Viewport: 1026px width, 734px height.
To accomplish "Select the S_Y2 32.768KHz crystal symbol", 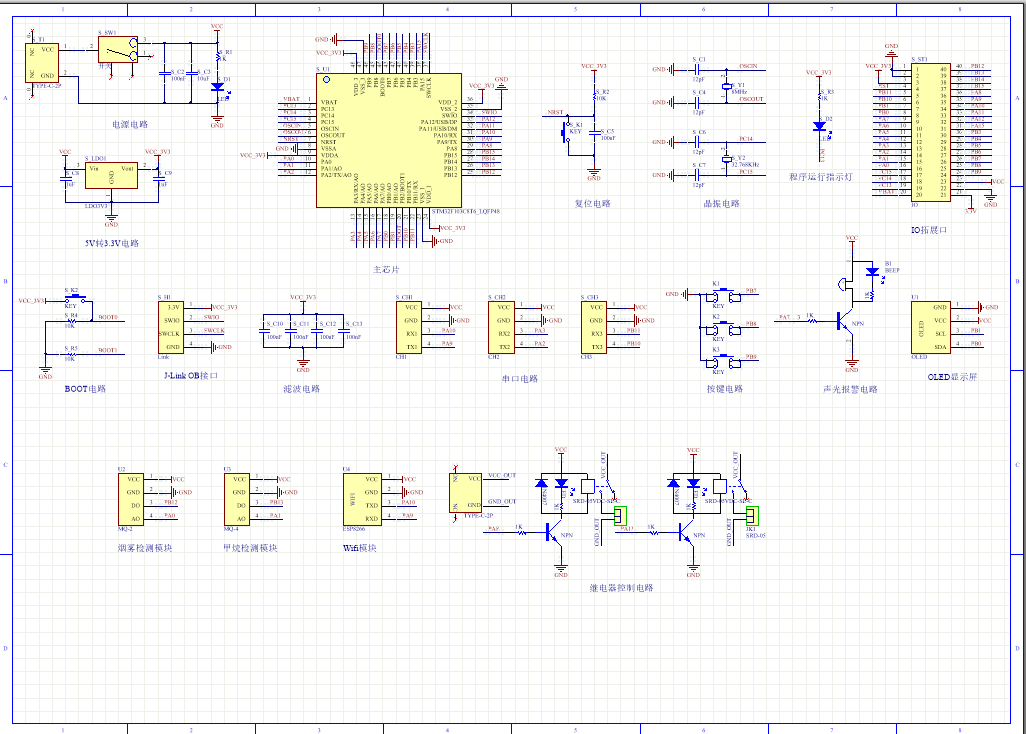I will (x=726, y=159).
